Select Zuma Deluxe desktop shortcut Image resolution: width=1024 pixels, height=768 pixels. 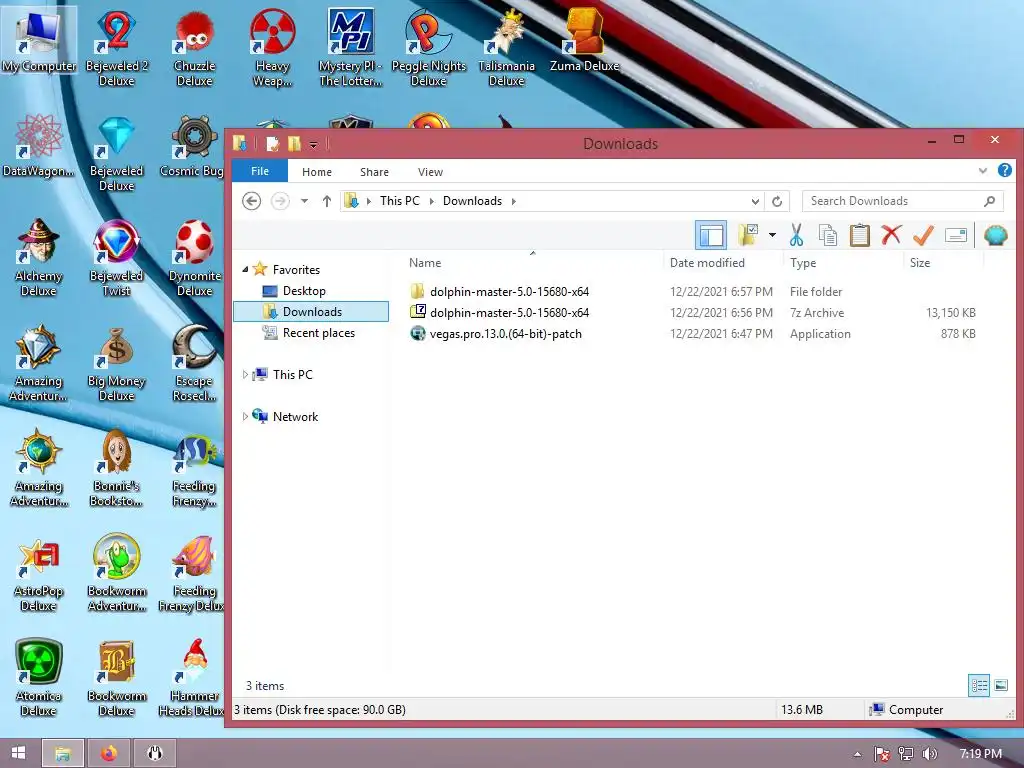pyautogui.click(x=584, y=42)
